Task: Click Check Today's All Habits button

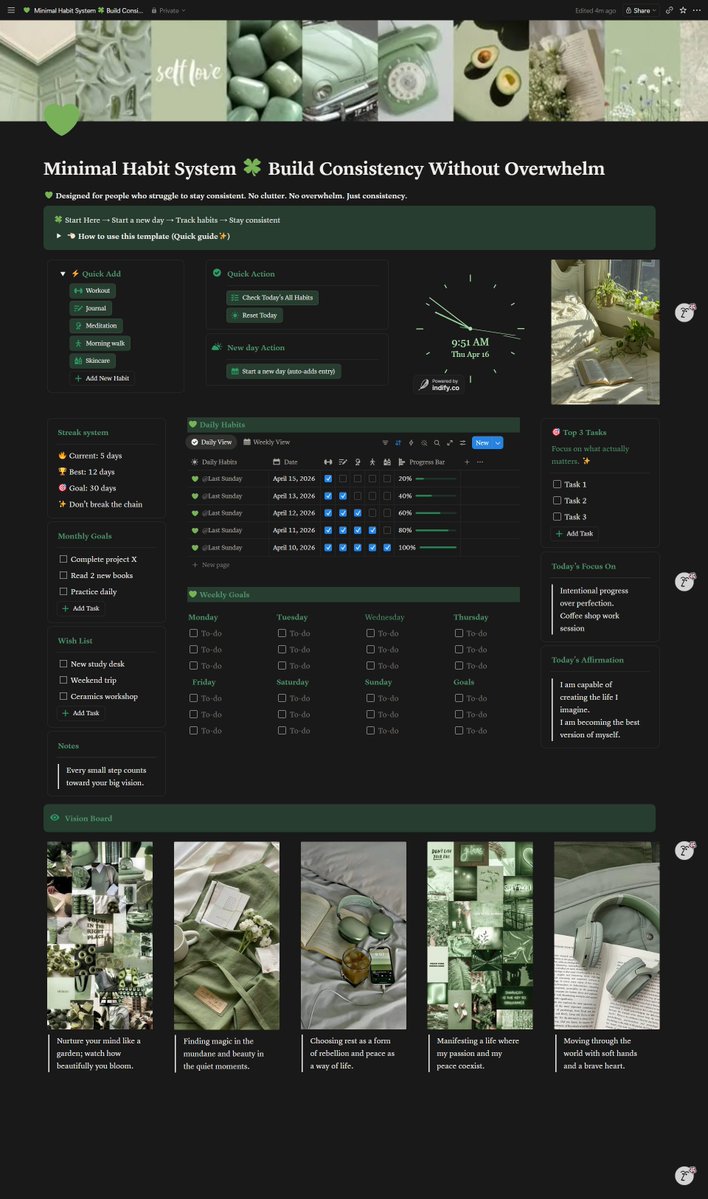Action: (x=272, y=297)
